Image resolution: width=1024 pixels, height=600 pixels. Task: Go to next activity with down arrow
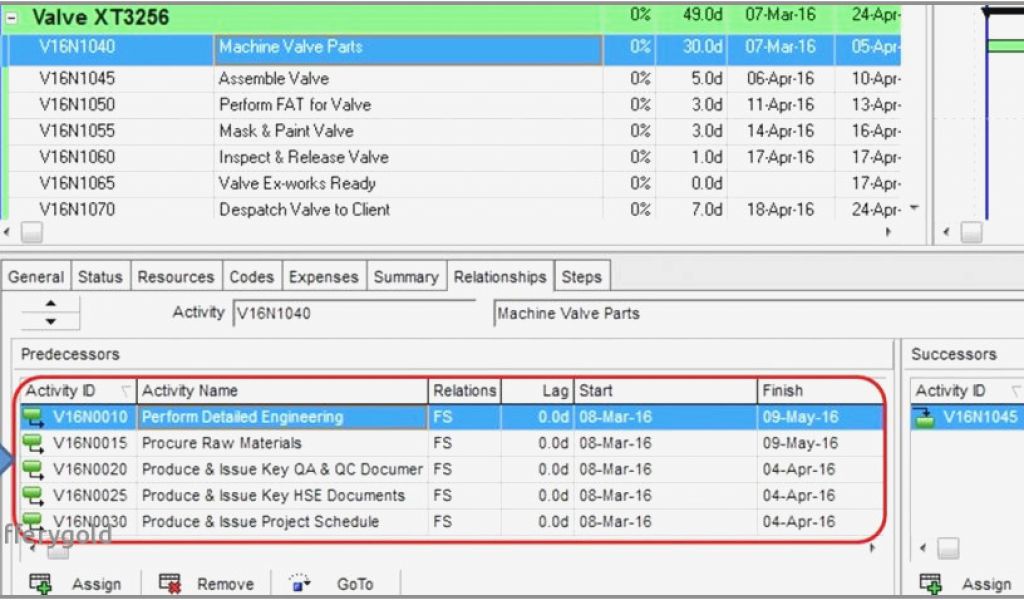point(51,322)
